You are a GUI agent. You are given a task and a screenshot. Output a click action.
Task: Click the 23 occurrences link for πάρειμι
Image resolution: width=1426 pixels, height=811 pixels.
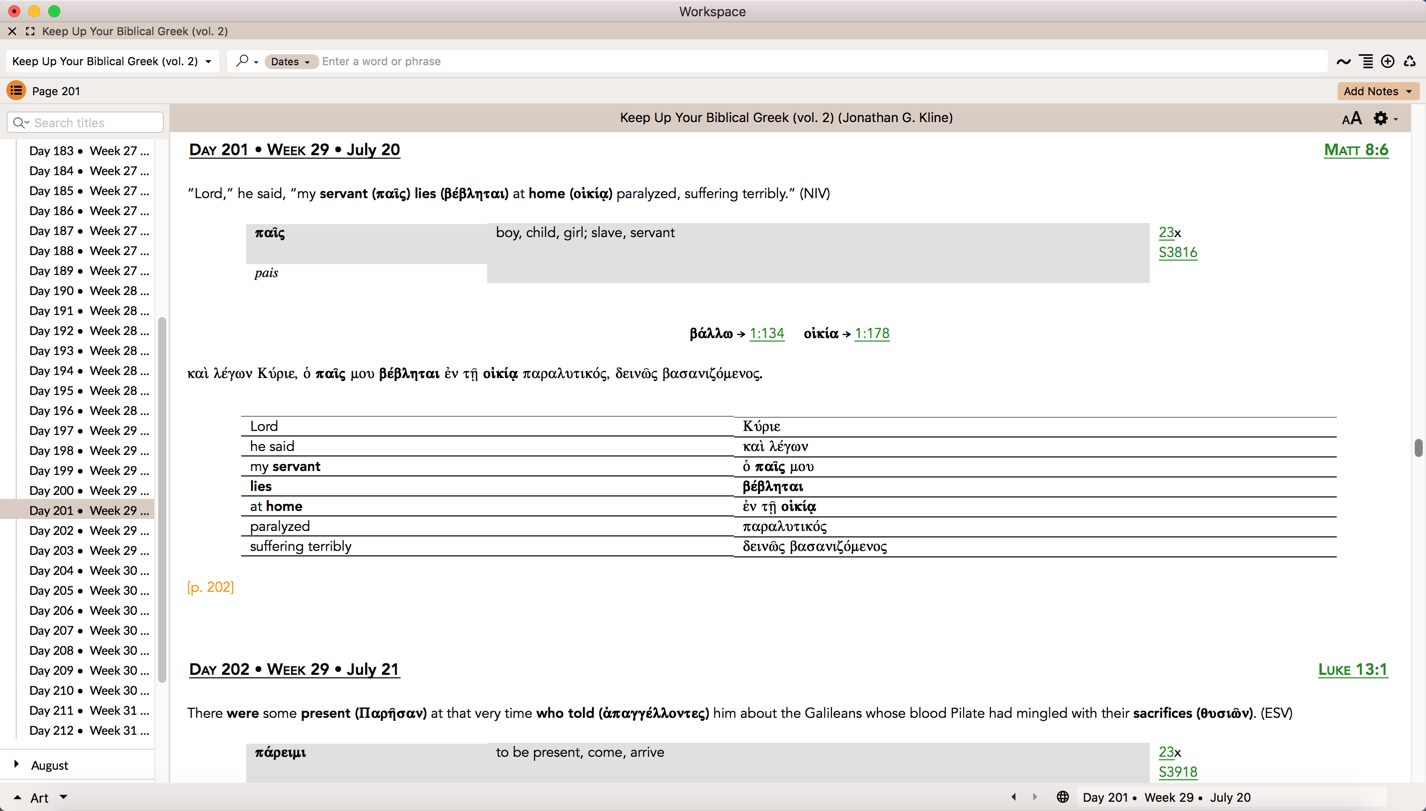(x=1166, y=753)
